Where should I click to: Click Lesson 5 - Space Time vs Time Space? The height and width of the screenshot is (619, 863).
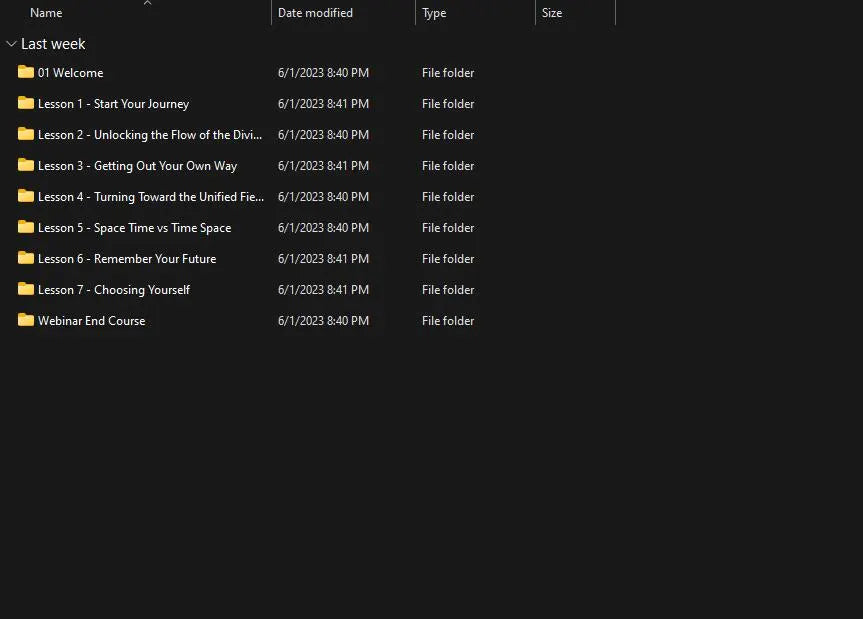[134, 228]
